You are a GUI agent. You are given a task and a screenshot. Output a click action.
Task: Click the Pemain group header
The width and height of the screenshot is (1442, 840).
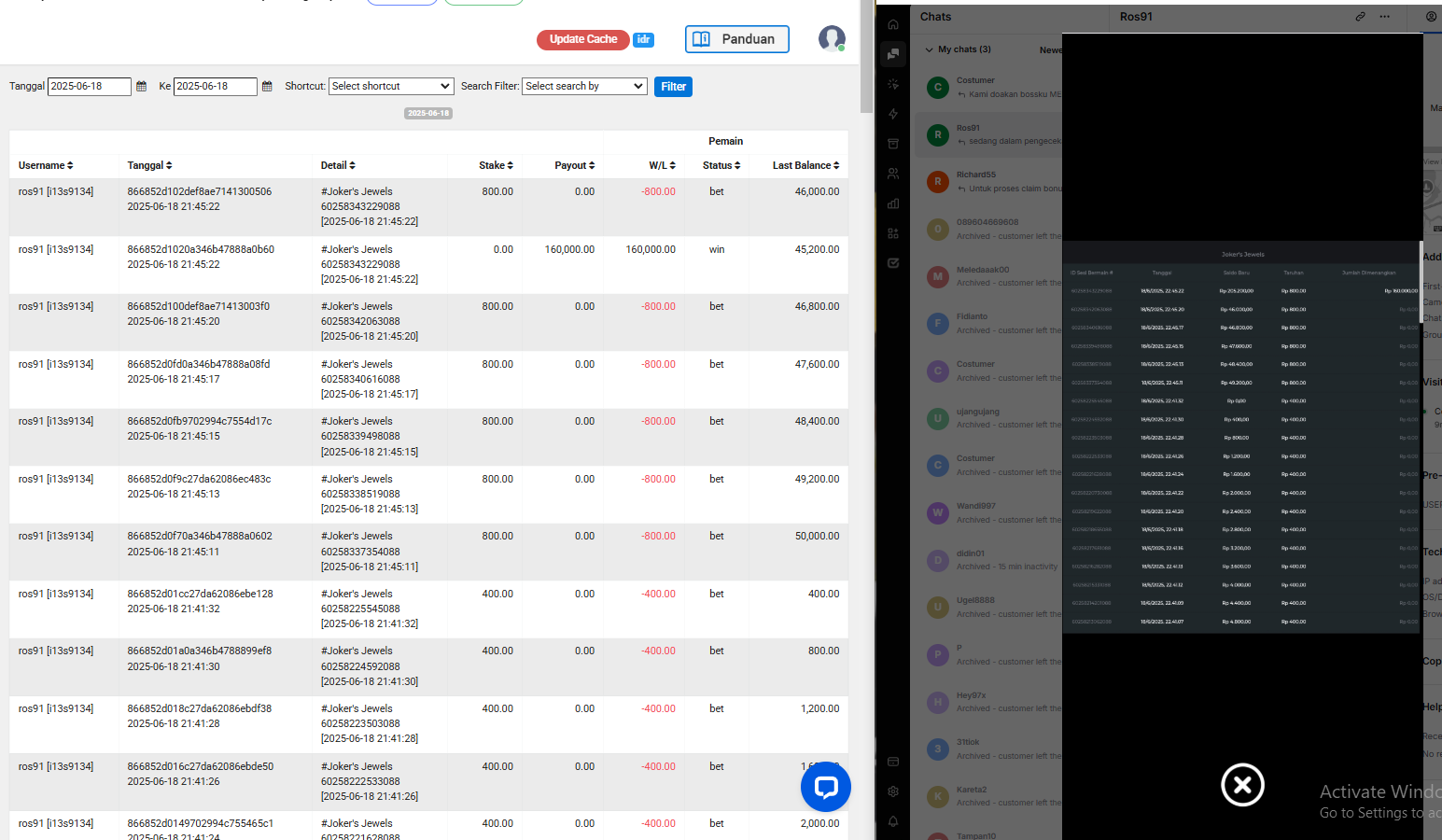pos(725,141)
